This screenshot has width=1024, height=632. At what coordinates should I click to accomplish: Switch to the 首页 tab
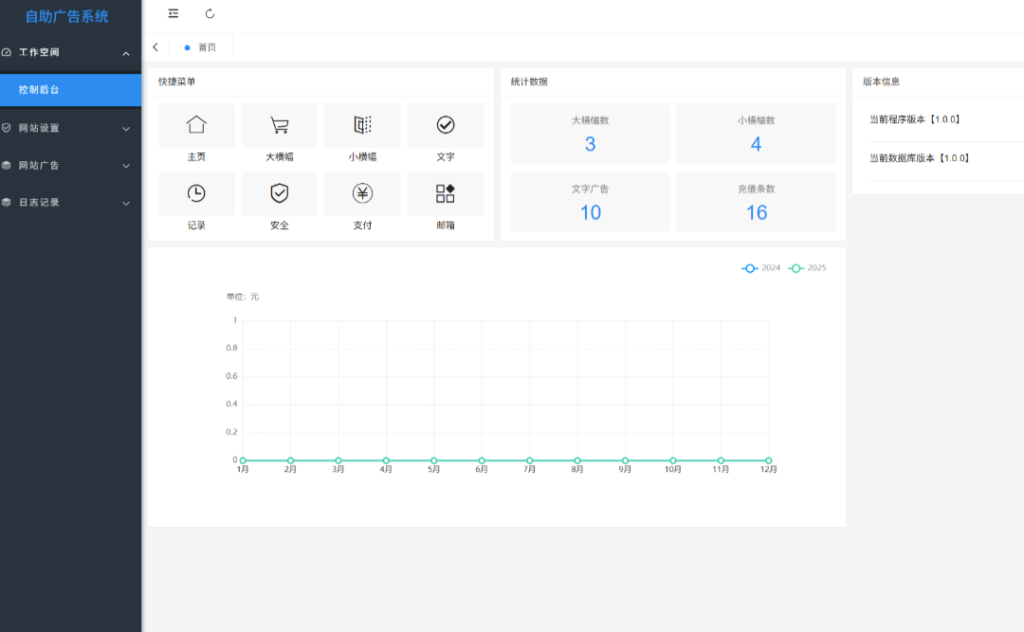(200, 47)
